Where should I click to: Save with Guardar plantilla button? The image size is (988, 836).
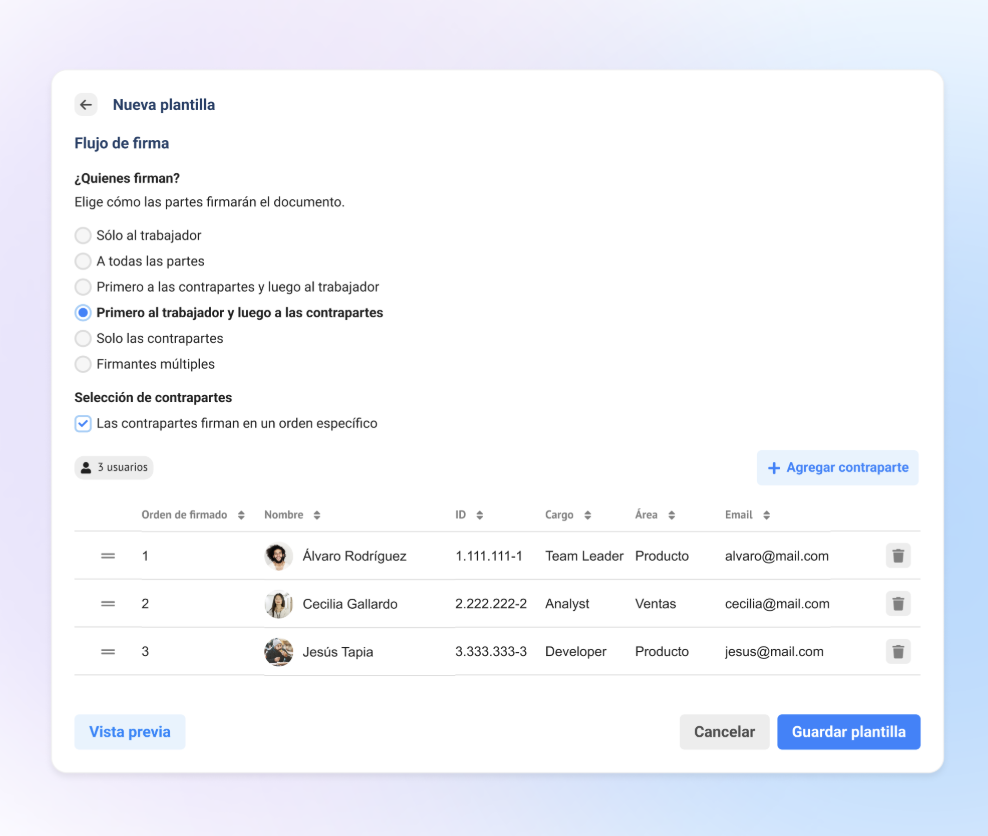(x=848, y=732)
